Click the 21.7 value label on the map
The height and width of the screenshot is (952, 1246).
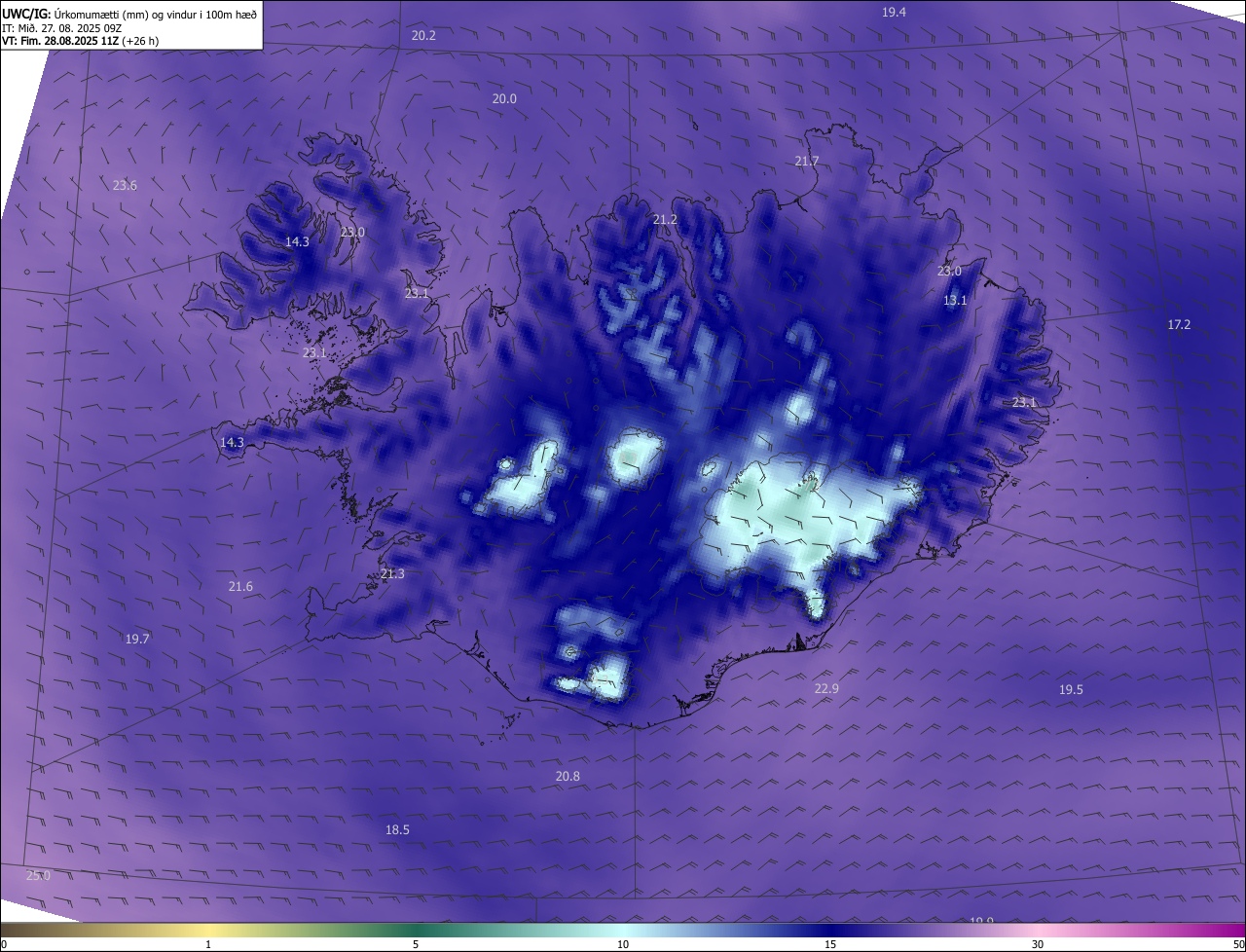coord(807,161)
